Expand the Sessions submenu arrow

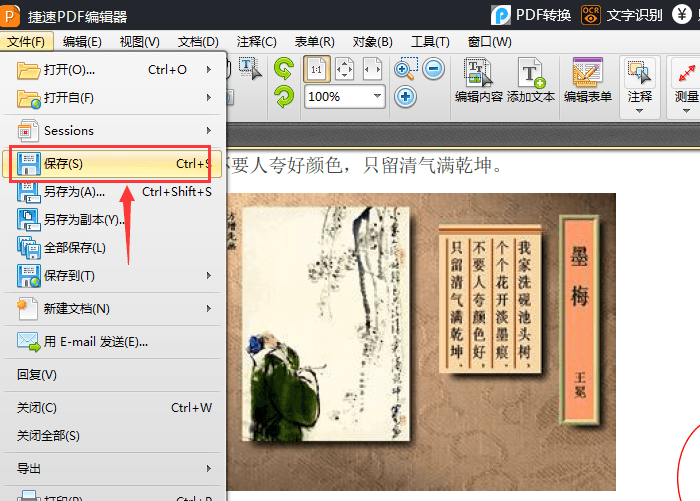[208, 131]
